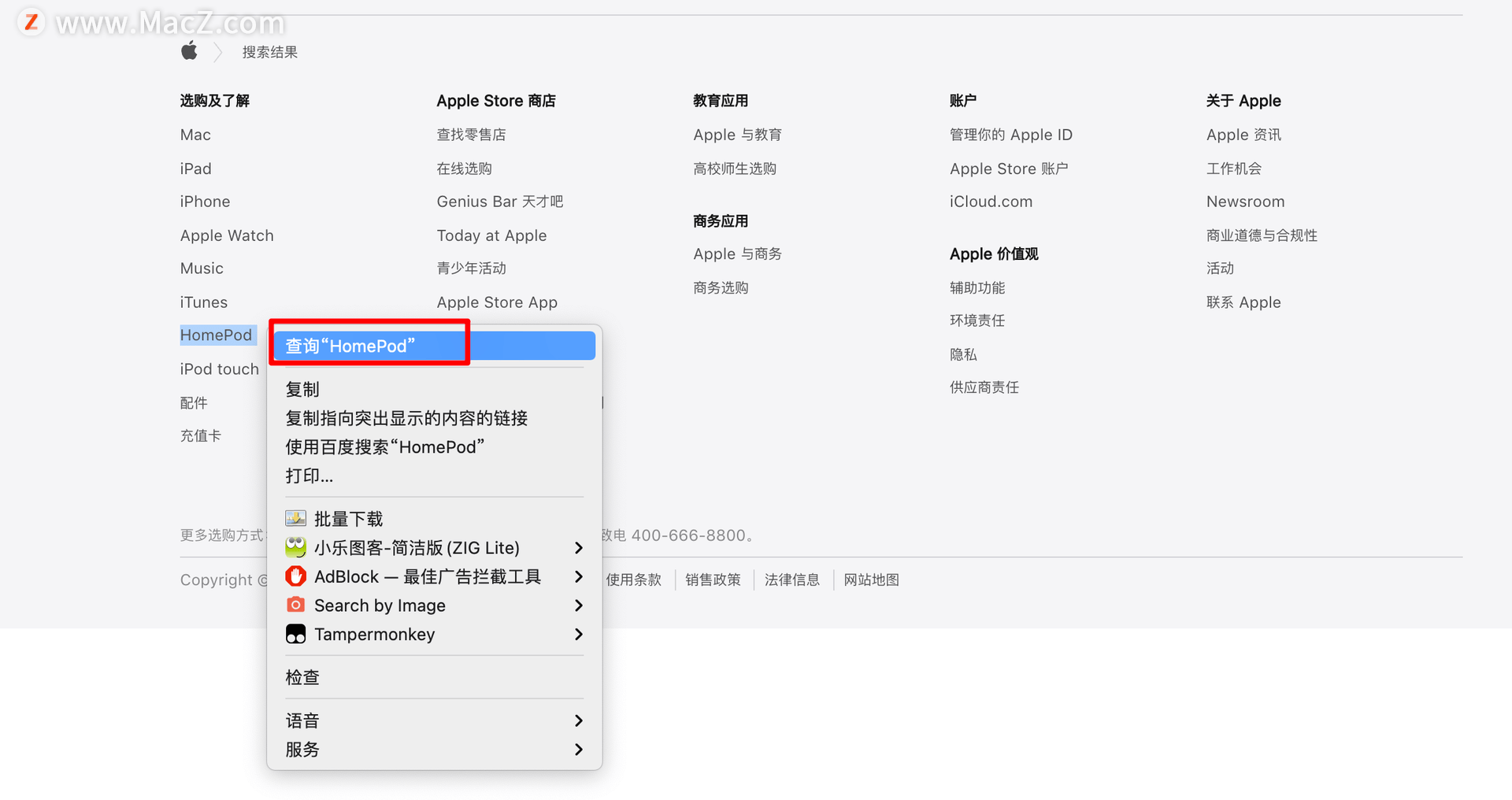This screenshot has height=800, width=1512.
Task: Open the Apple Store 账户 link
Action: click(1009, 169)
